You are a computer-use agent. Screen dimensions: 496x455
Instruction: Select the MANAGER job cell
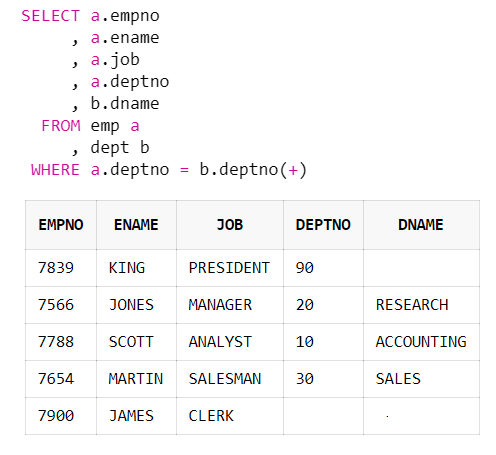click(x=230, y=305)
